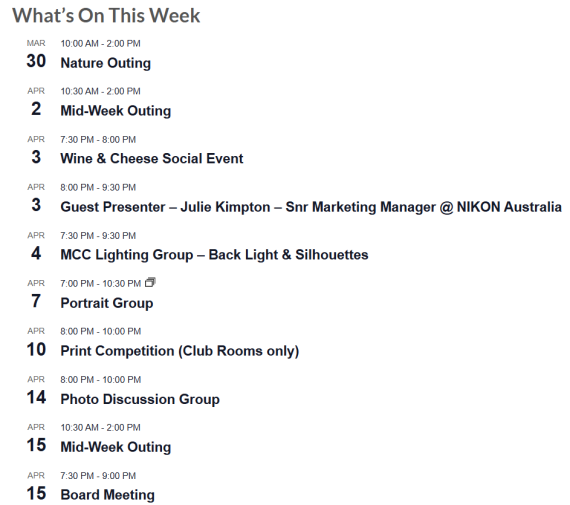The height and width of the screenshot is (505, 570).
Task: Select the MAR 30 date badge
Action: 36,55
